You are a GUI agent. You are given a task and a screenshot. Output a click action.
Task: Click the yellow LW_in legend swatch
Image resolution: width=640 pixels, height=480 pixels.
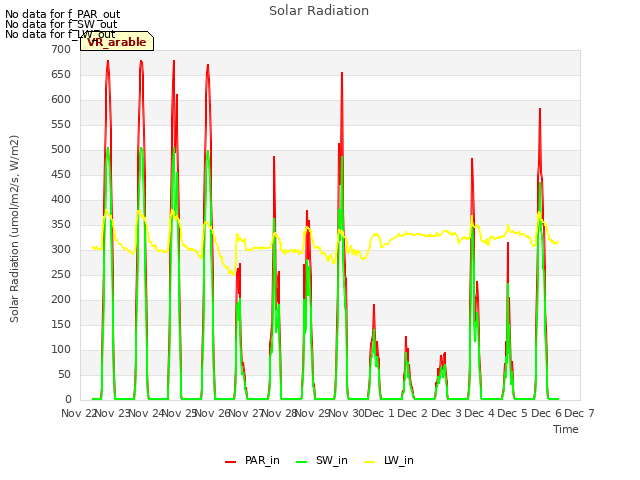(x=369, y=462)
